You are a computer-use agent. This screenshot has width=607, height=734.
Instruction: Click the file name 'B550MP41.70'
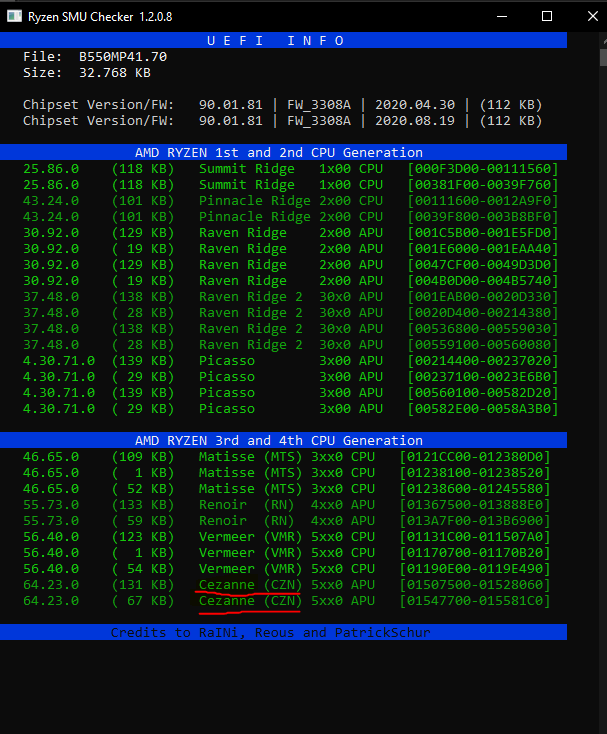123,57
